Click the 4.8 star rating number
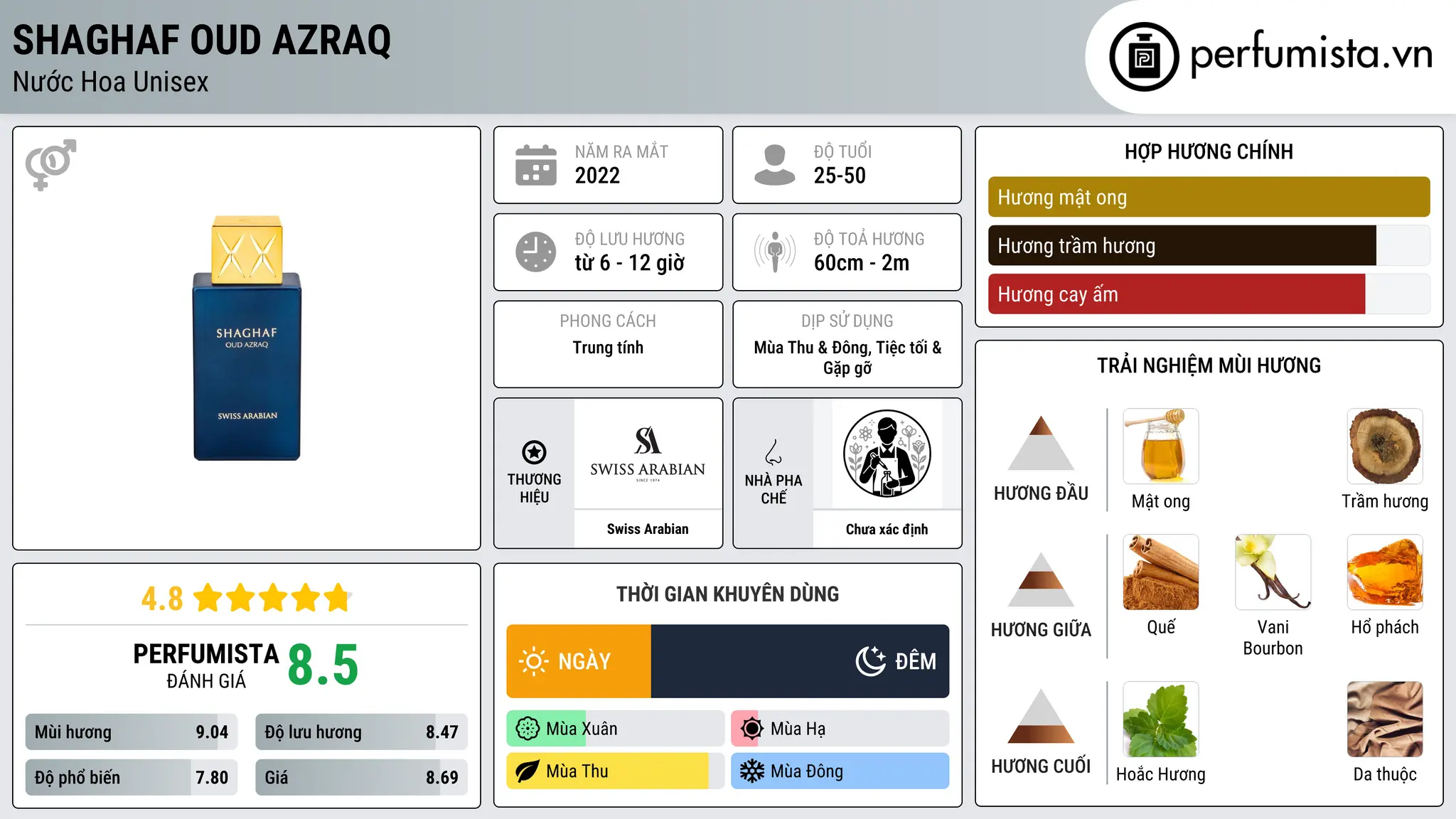This screenshot has width=1456, height=819. pos(162,599)
